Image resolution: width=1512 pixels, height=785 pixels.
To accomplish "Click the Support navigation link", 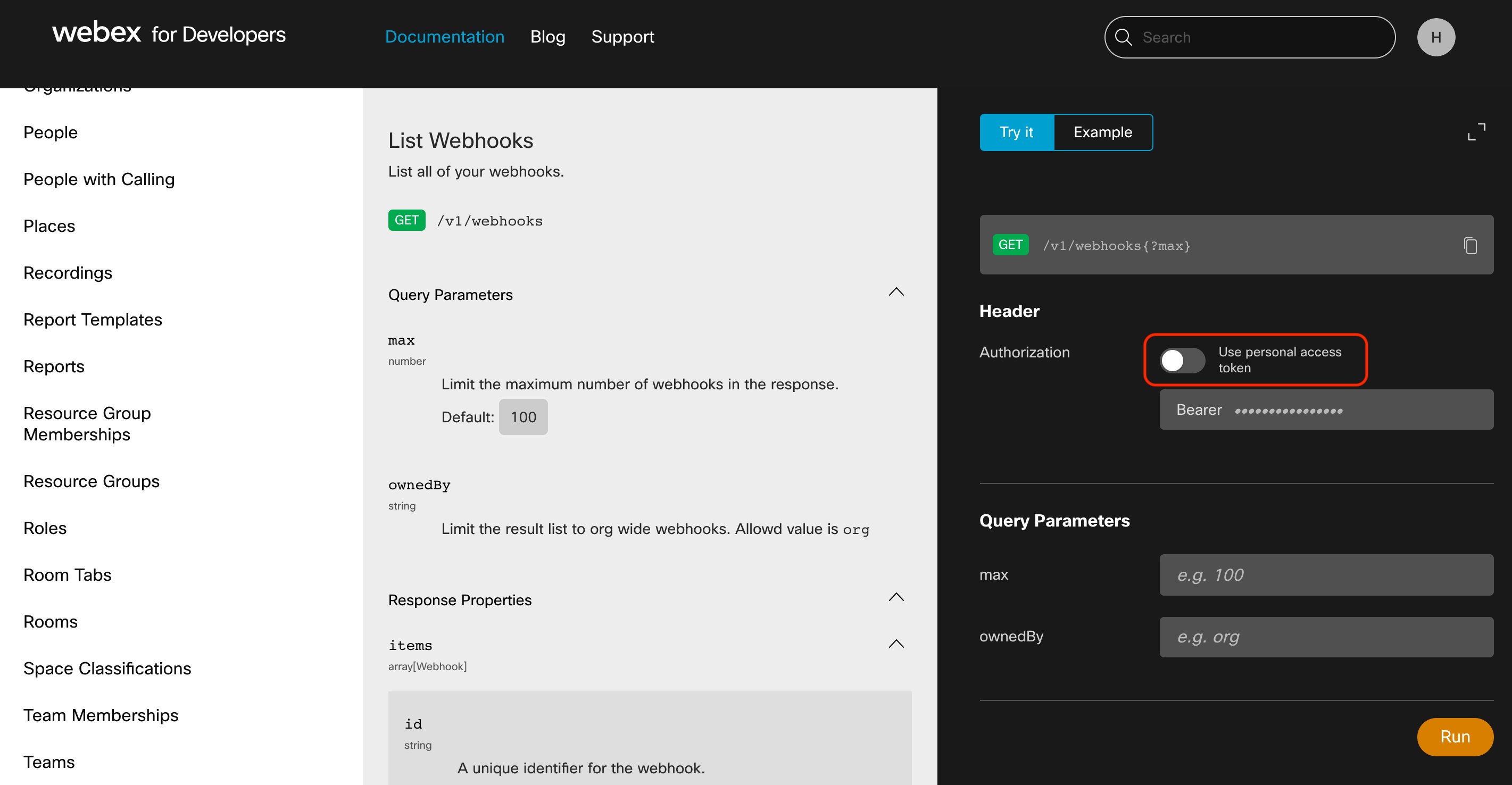I will (x=623, y=37).
